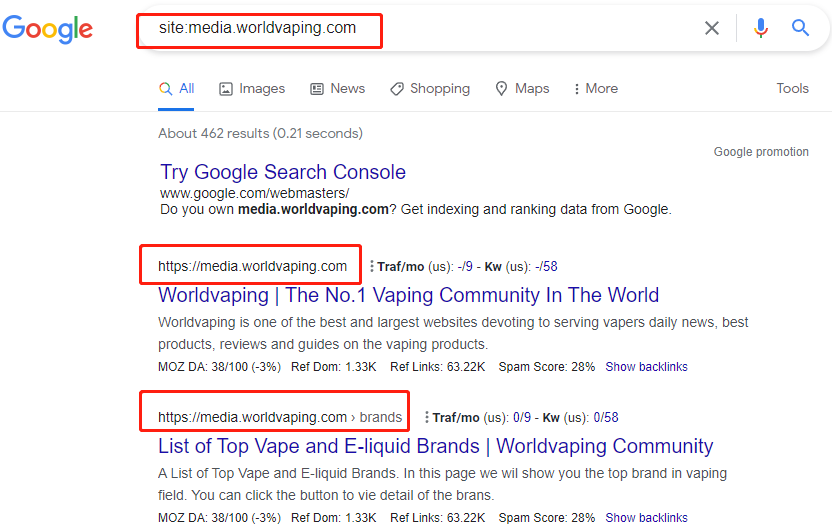Image resolution: width=832 pixels, height=532 pixels.
Task: Click https://media.worldvaping.com URL of first result
Action: pyautogui.click(x=253, y=266)
